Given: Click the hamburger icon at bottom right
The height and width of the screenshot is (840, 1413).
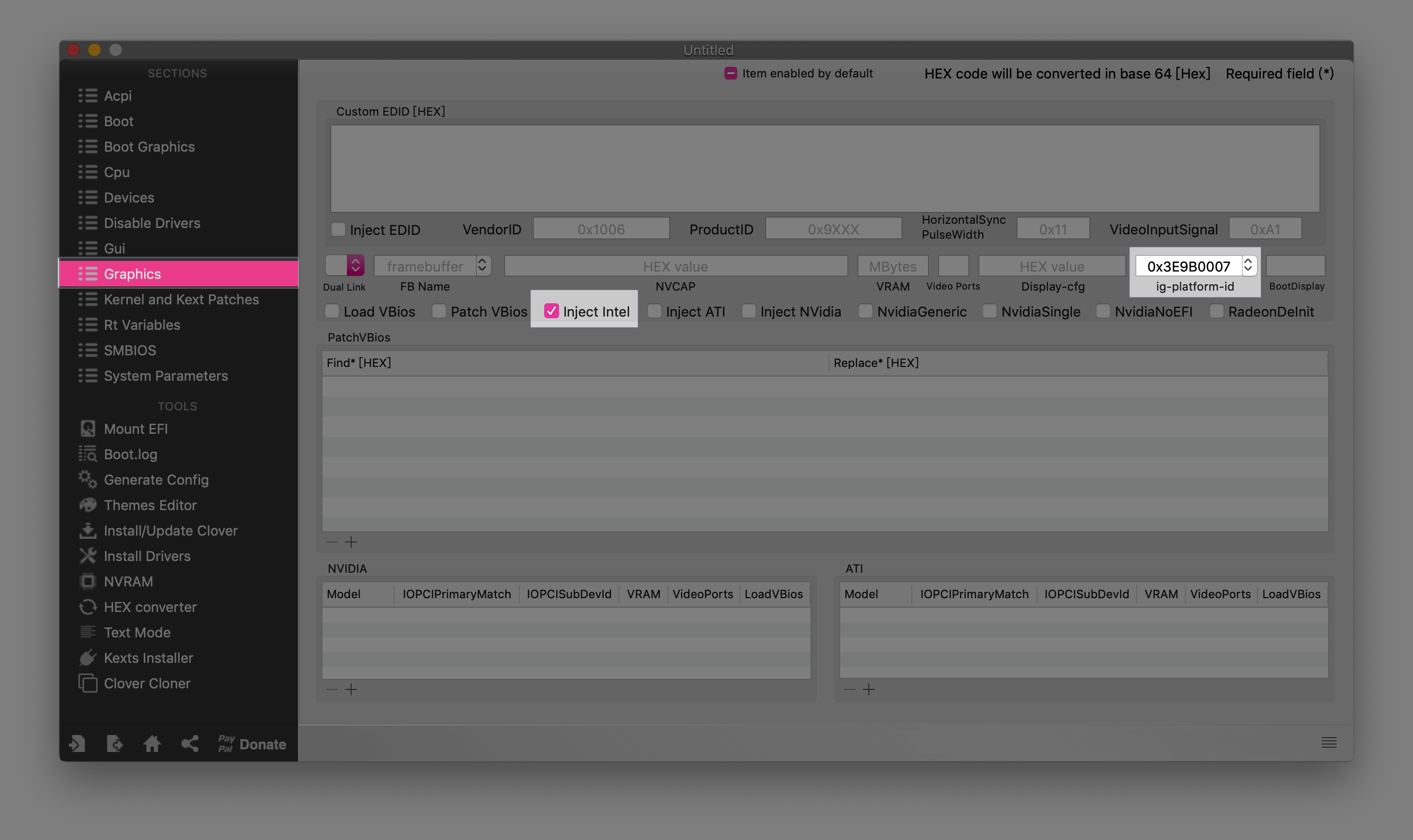Looking at the screenshot, I should [1329, 742].
